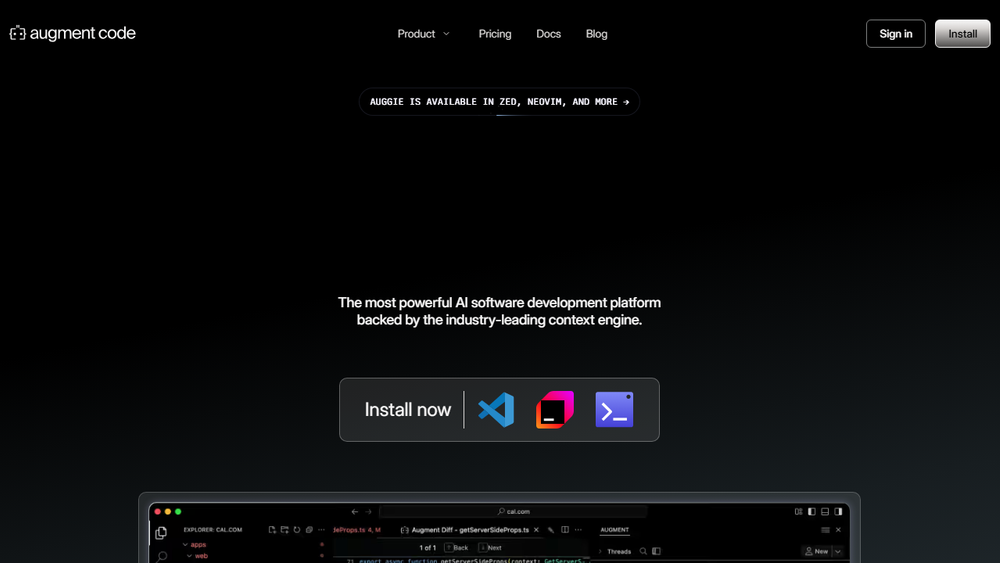
Task: Collapse the web folder
Action: 189,556
